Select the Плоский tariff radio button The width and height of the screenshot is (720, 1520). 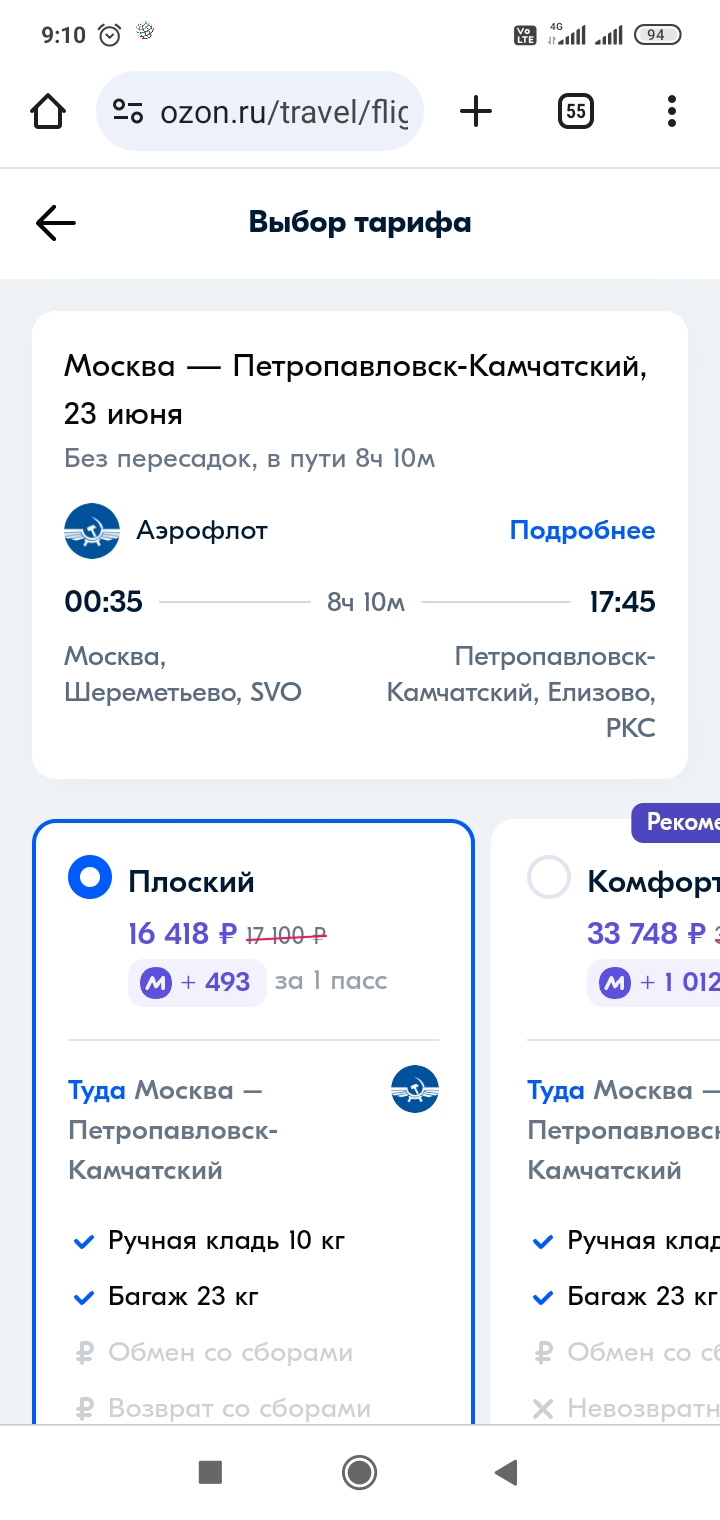(x=90, y=879)
